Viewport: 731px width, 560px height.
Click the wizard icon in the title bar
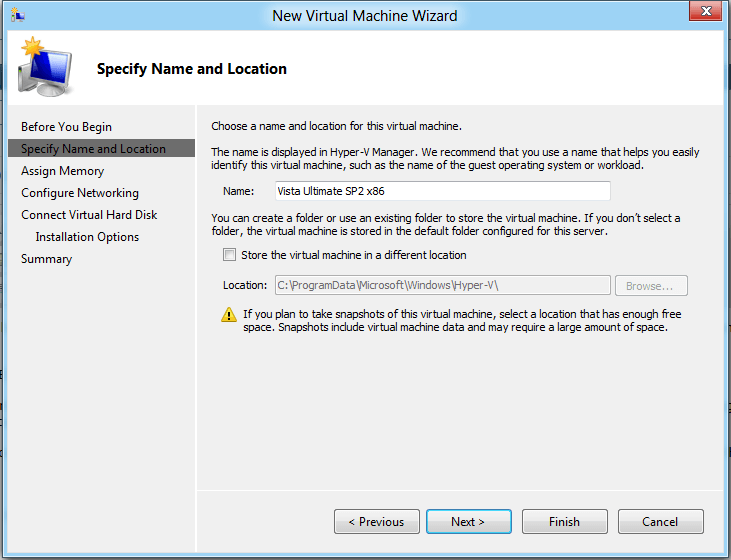tap(17, 15)
